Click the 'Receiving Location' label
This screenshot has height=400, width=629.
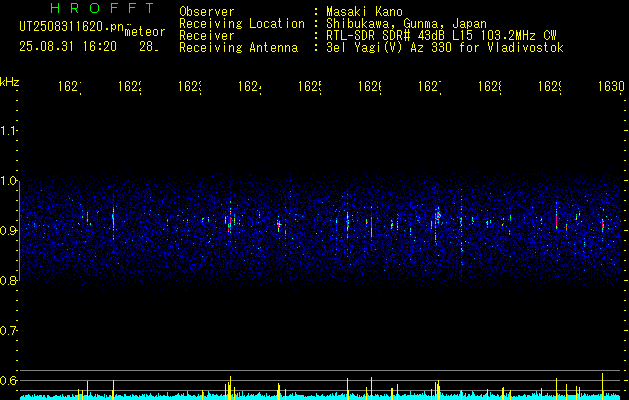coord(242,24)
